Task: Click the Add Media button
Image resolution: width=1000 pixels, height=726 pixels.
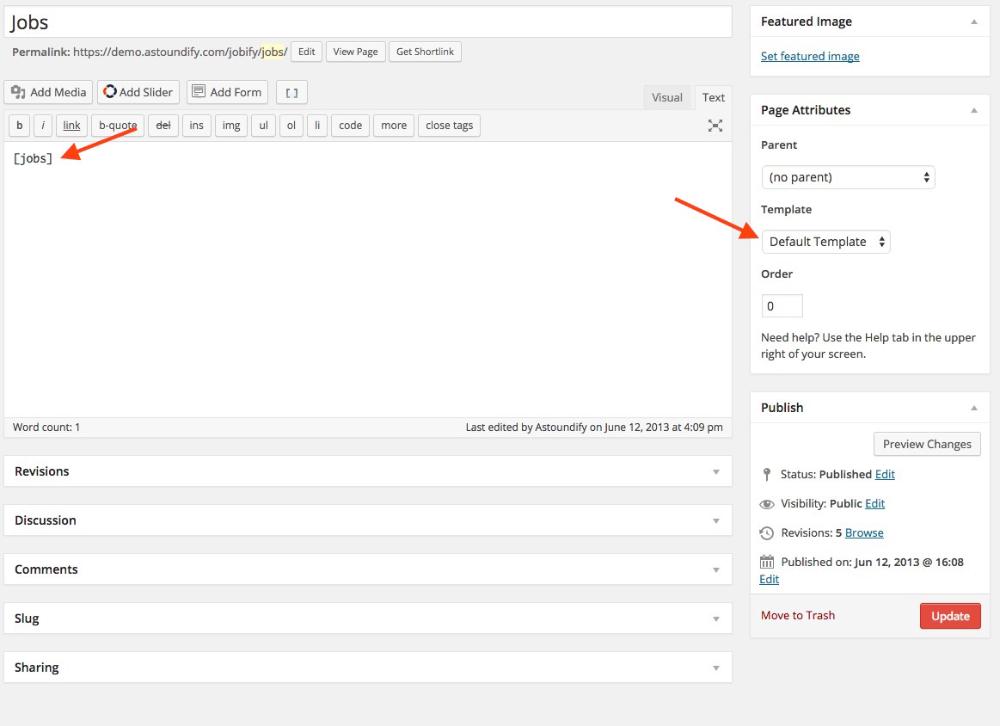Action: (x=48, y=92)
